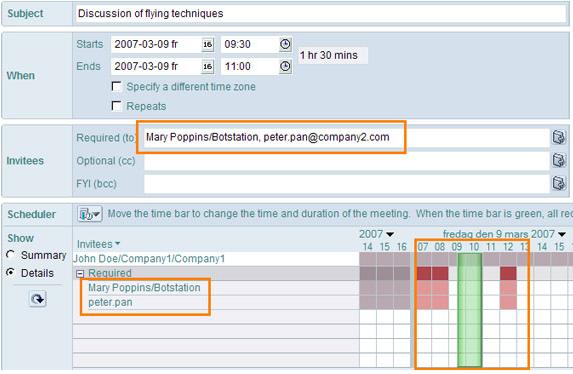Select Mary Poppins/Botstation in scheduler list

[x=144, y=288]
